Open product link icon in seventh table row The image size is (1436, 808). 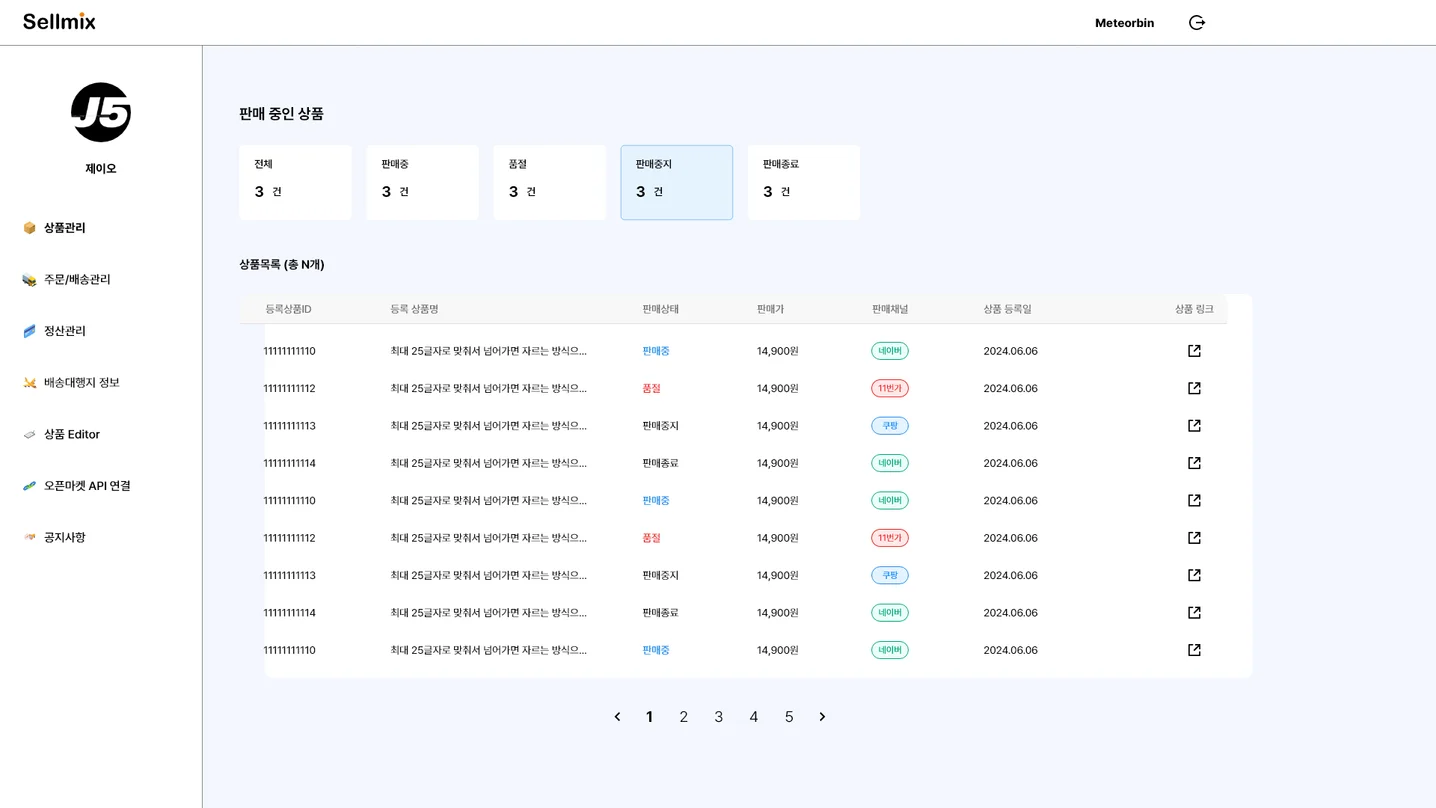1194,575
